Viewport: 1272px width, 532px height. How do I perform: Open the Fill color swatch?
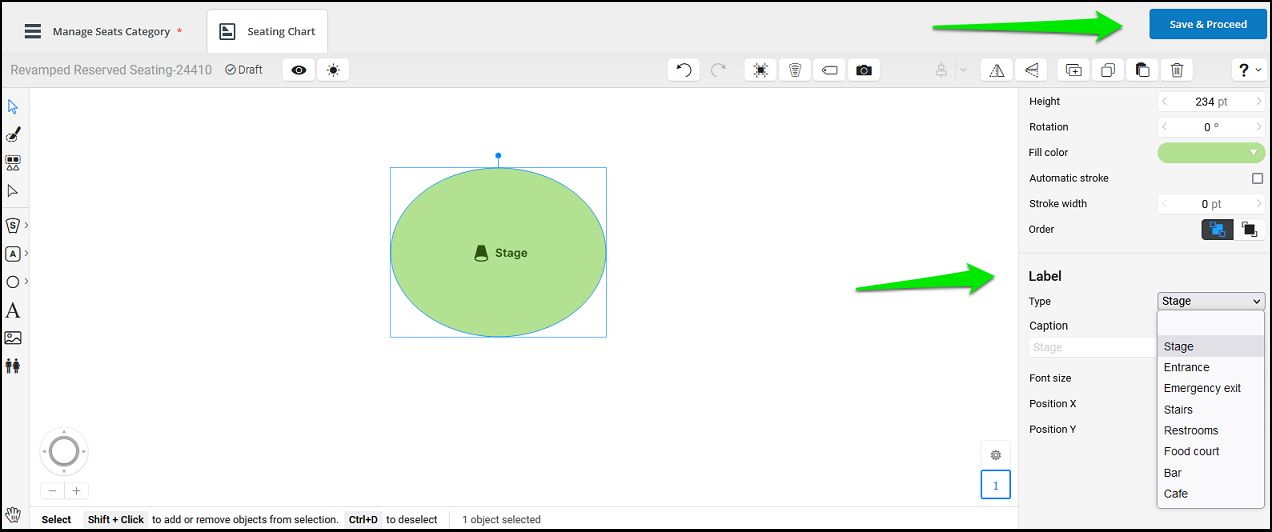coord(1211,152)
